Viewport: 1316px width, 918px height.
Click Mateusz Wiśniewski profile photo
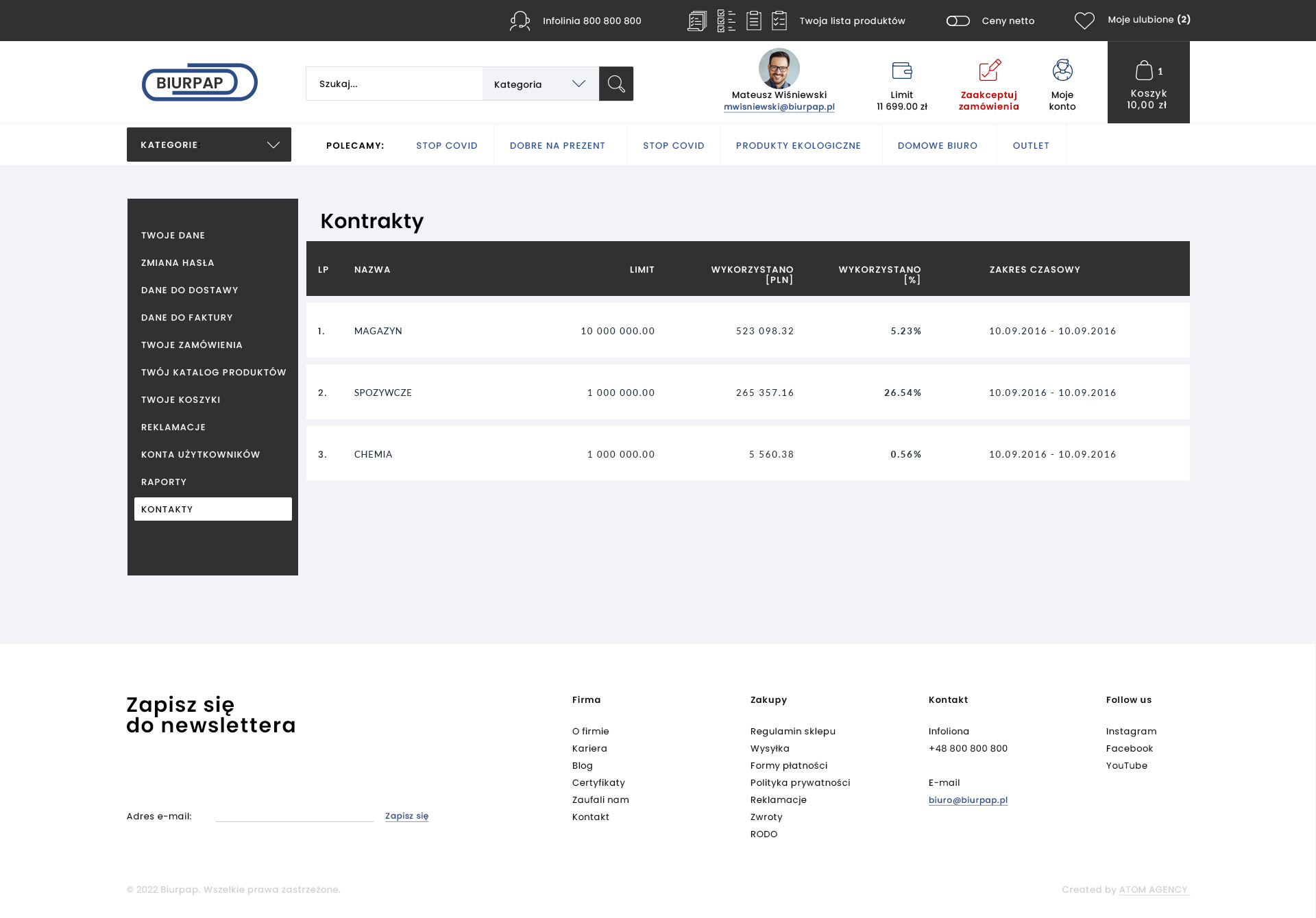[x=779, y=69]
